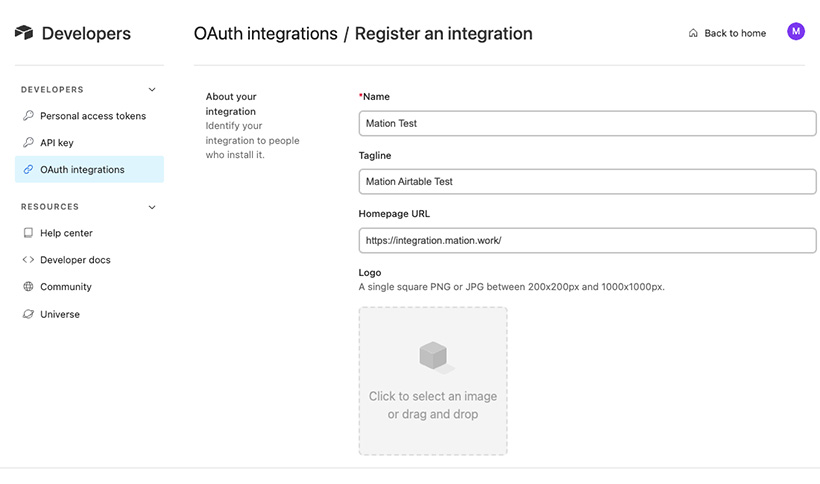Open the purple M account avatar
820x484 pixels.
pyautogui.click(x=795, y=31)
